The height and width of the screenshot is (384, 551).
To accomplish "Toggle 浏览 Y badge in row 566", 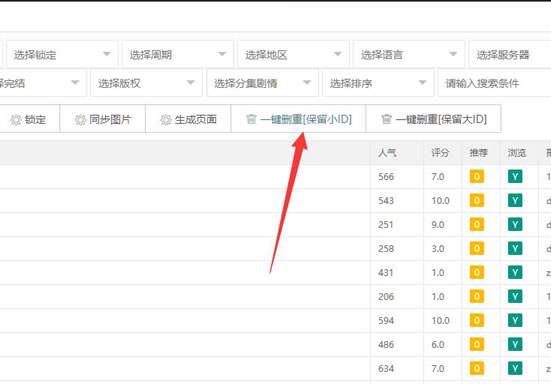I will pos(515,176).
